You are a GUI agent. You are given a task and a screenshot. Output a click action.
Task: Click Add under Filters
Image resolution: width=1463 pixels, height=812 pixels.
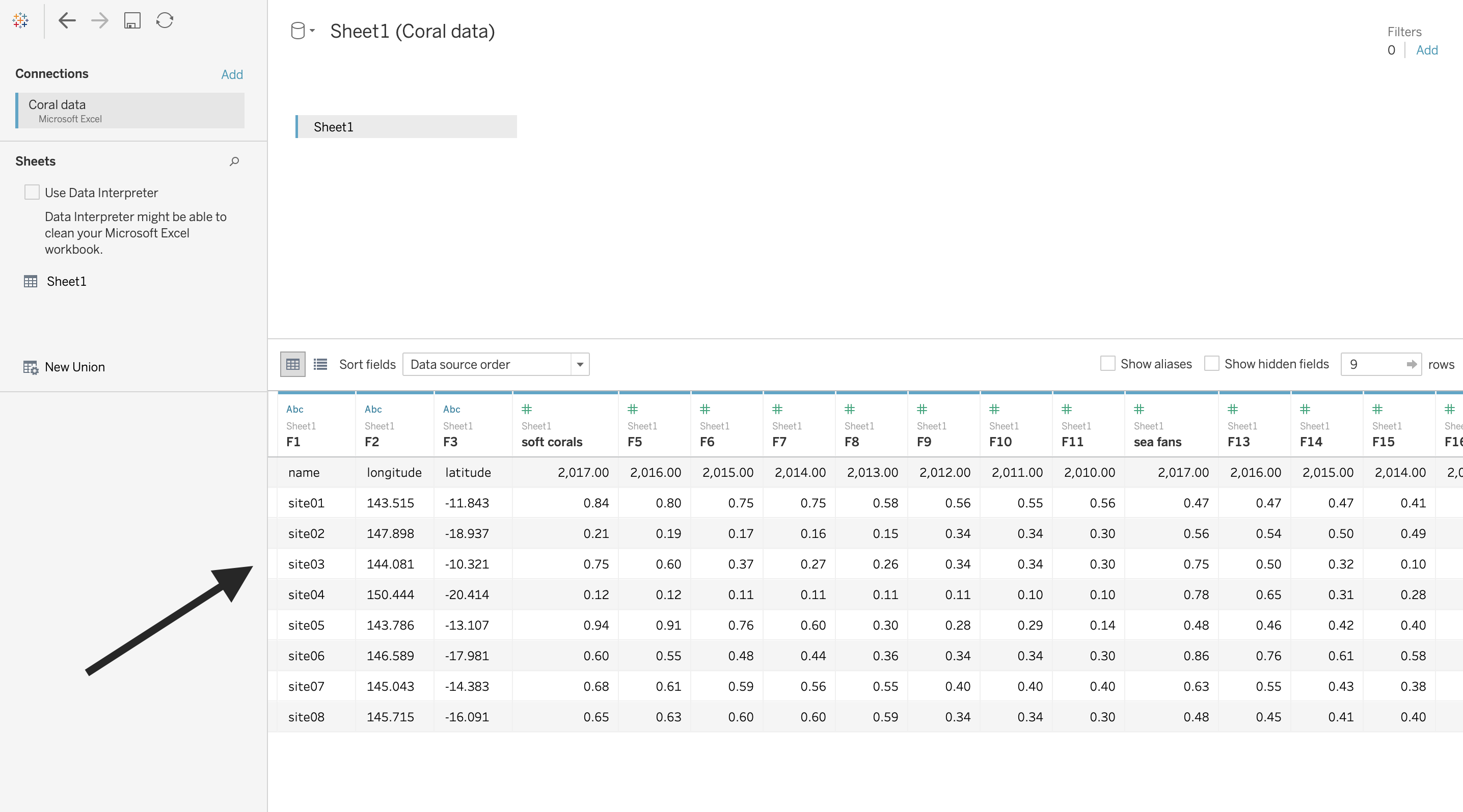coord(1426,50)
